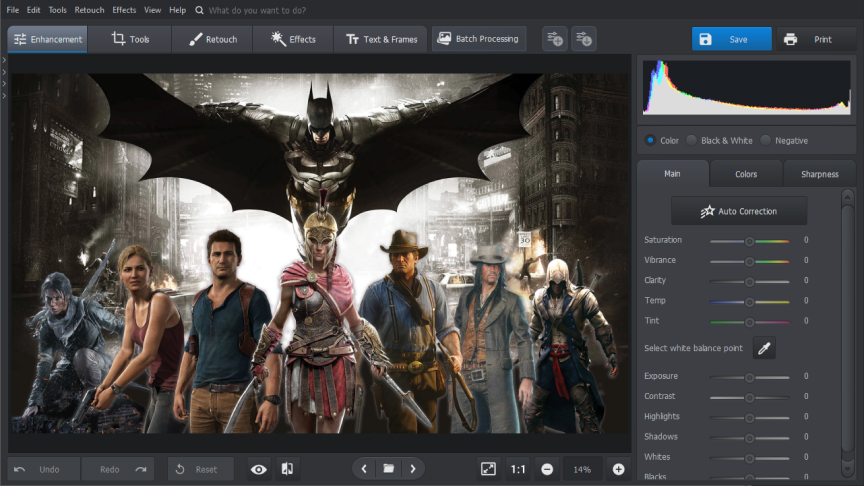Open the Edit menu
Image resolution: width=864 pixels, height=486 pixels.
pyautogui.click(x=34, y=10)
